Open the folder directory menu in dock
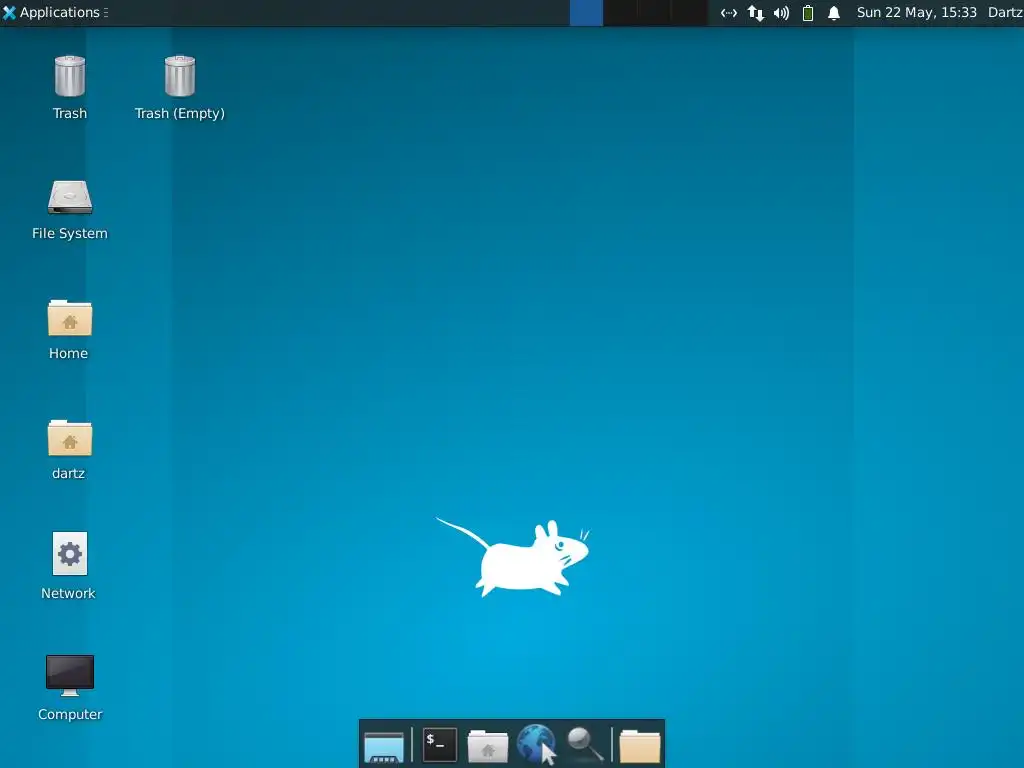 [x=639, y=746]
